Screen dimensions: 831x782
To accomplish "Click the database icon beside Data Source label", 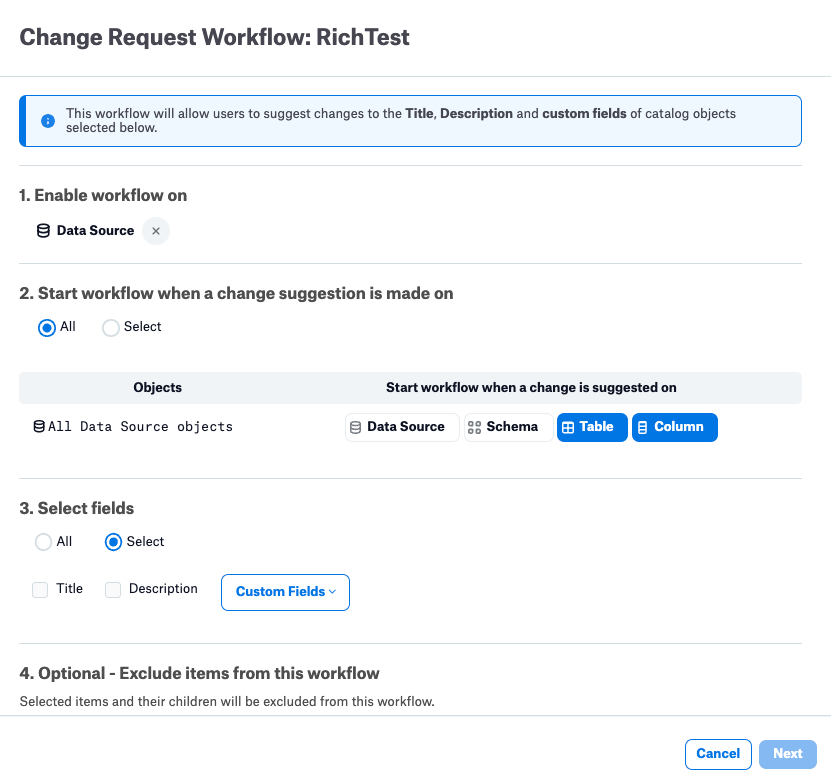I will click(x=43, y=231).
